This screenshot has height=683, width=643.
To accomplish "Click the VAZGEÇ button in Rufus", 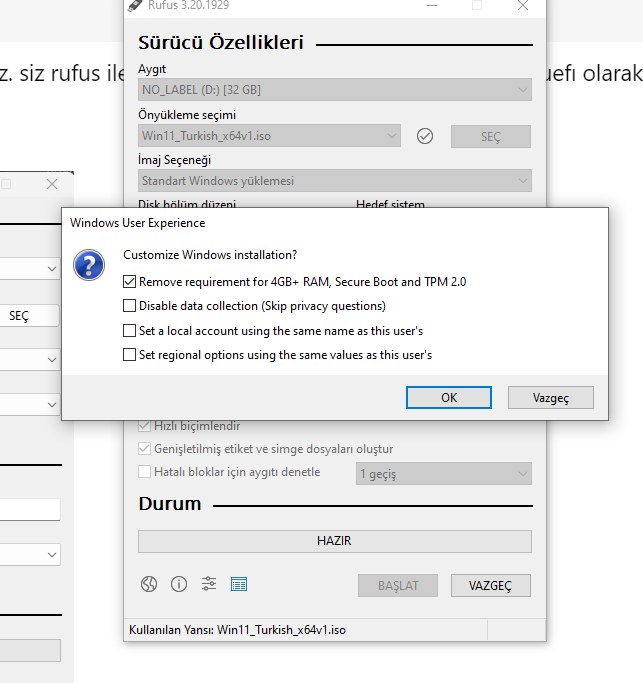I will point(491,585).
